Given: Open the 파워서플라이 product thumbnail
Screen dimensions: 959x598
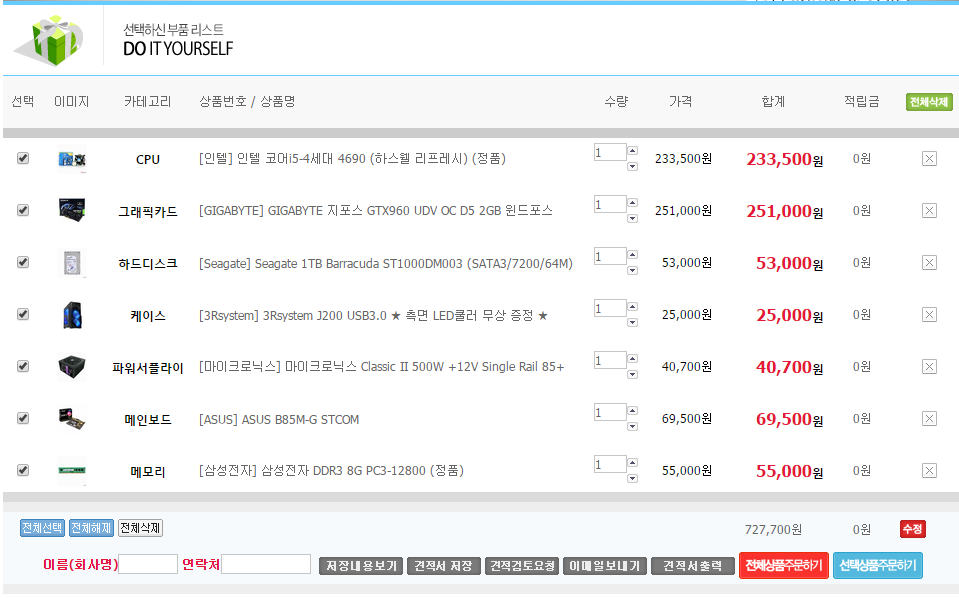Looking at the screenshot, I should pos(72,367).
